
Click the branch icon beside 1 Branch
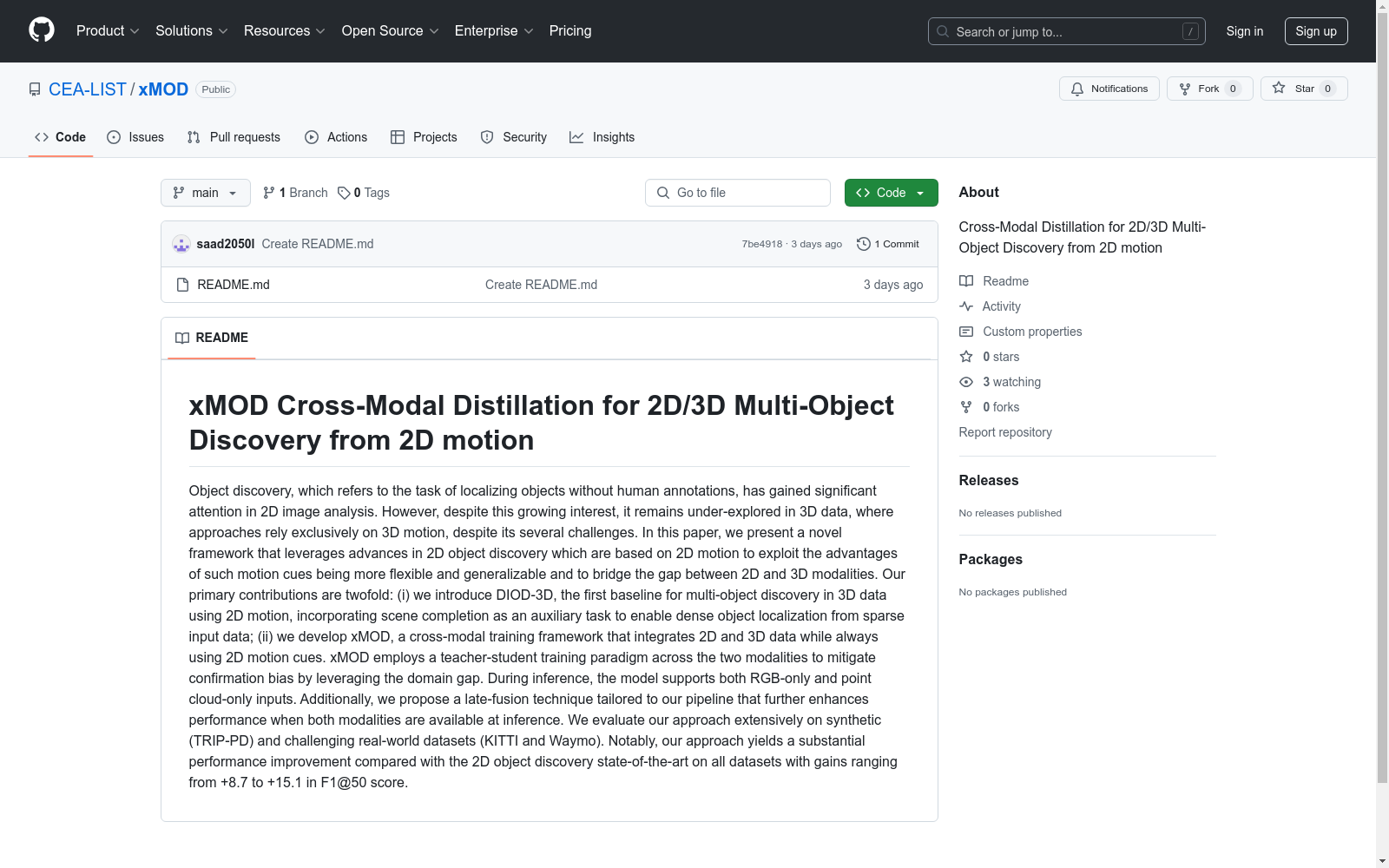click(269, 193)
